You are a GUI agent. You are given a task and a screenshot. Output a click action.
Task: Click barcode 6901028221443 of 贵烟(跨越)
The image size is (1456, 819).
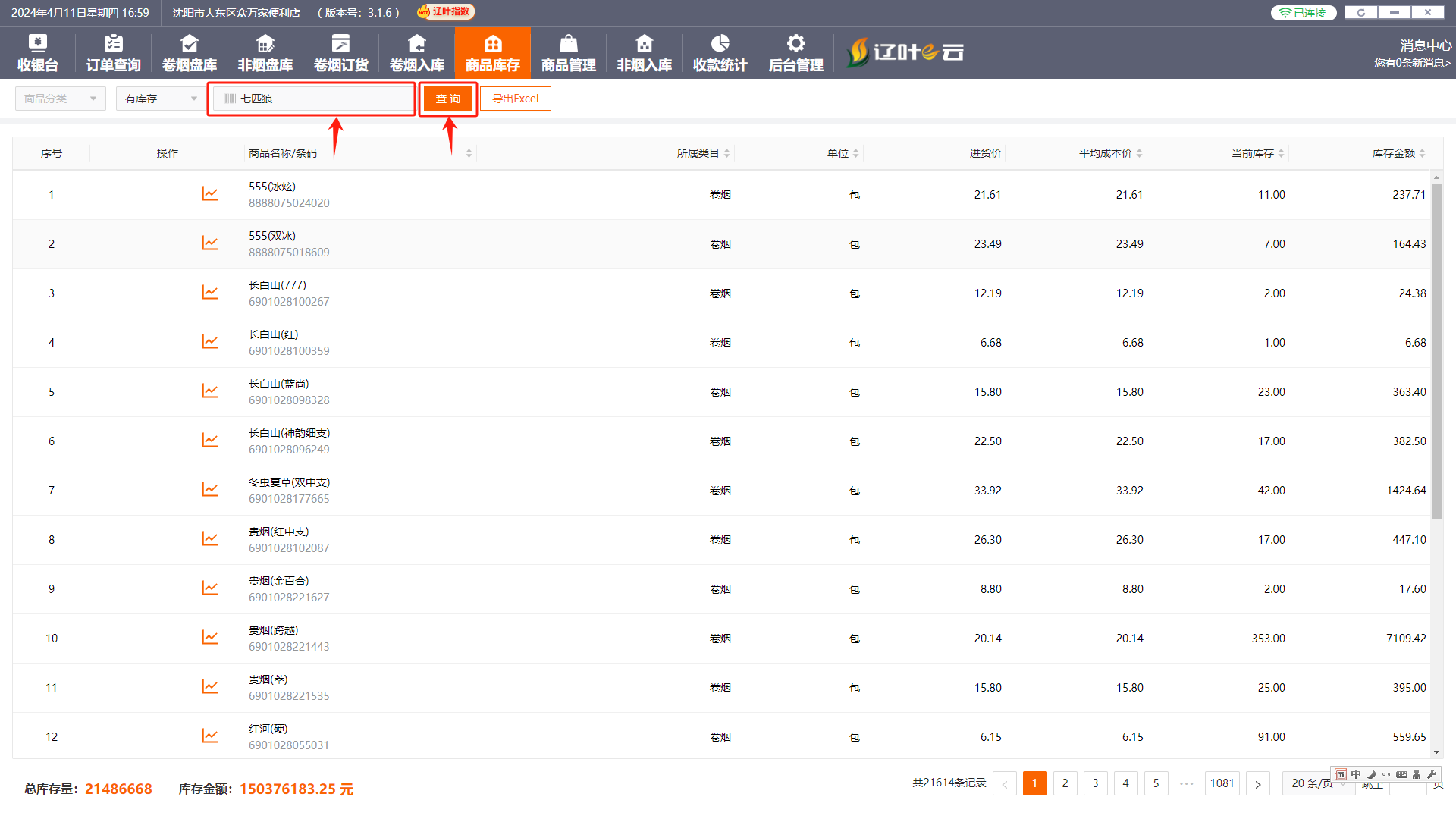289,647
